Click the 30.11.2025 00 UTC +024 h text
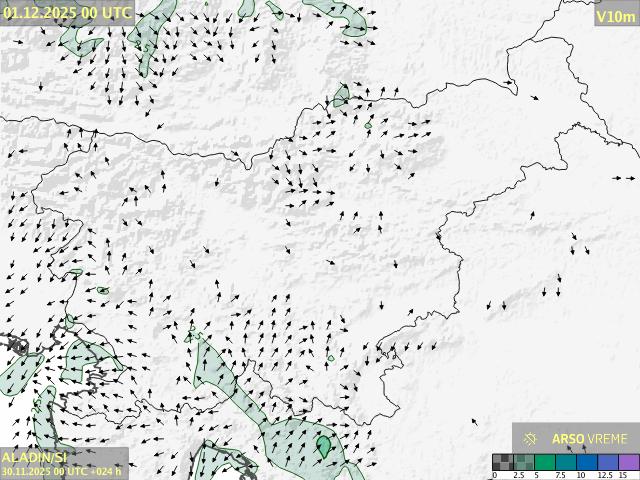This screenshot has height=480, width=640. (x=62, y=471)
